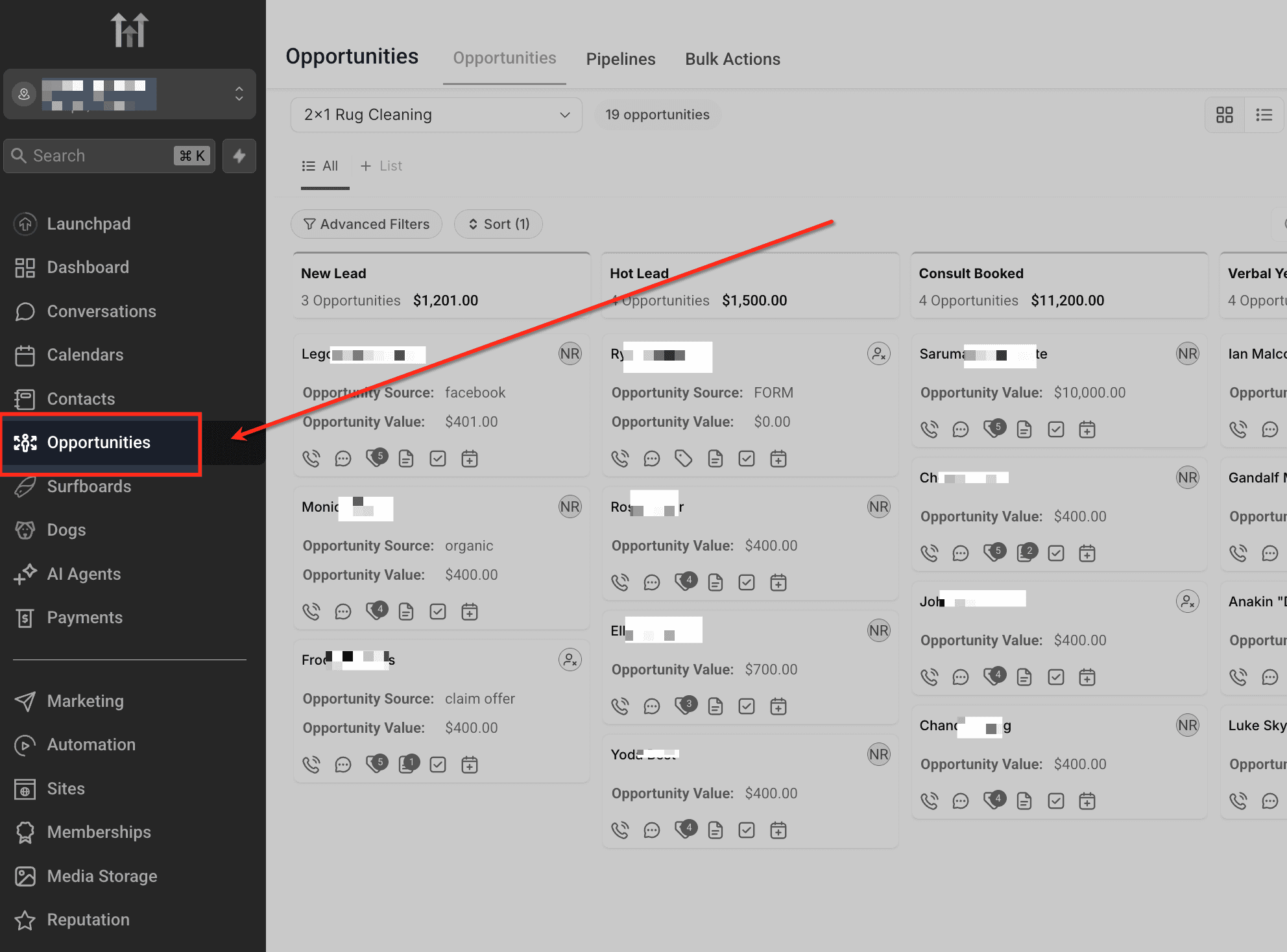Click the $1,500.00 Hot Lead total
Image resolution: width=1287 pixels, height=952 pixels.
coord(754,301)
